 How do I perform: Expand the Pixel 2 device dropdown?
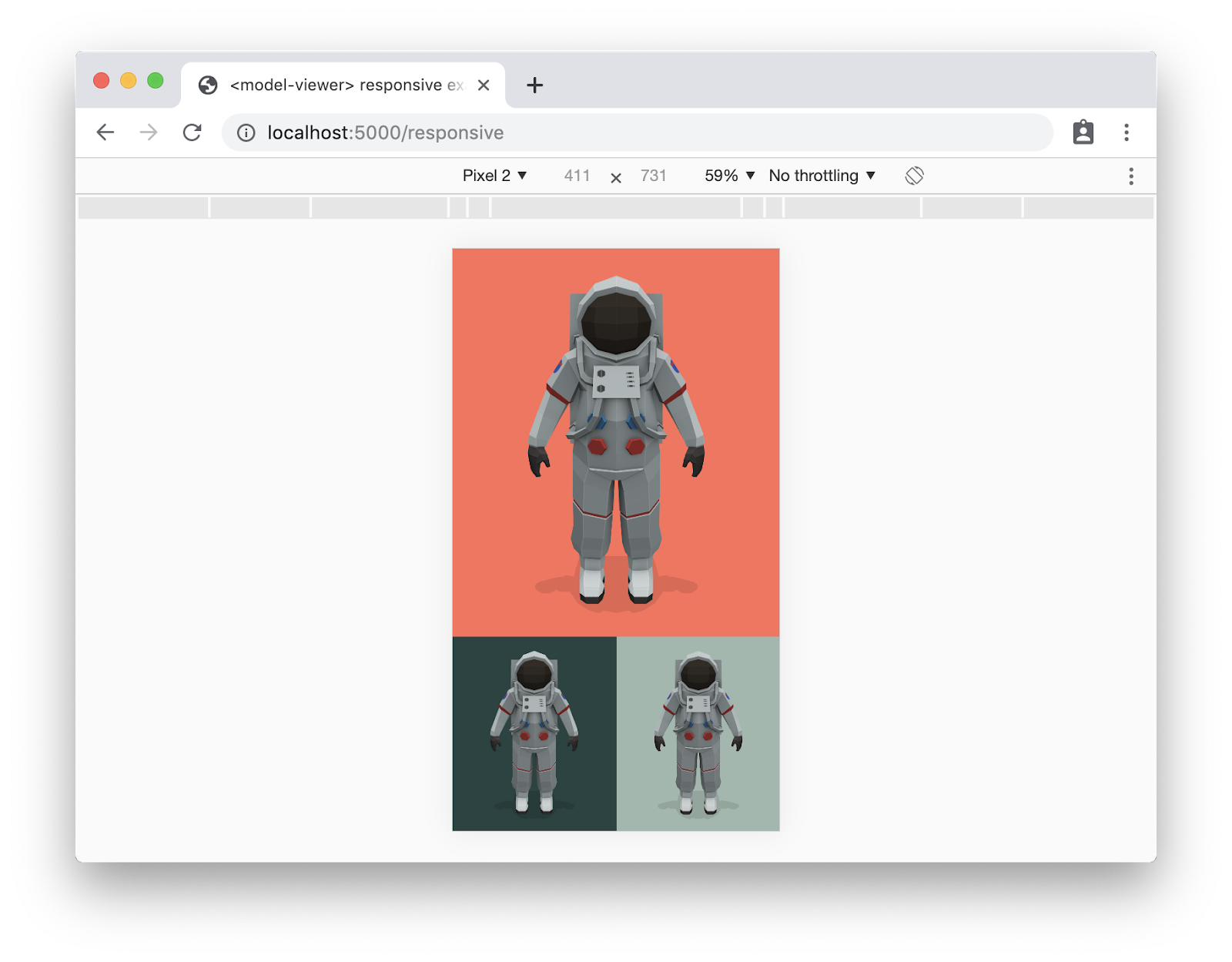click(494, 176)
